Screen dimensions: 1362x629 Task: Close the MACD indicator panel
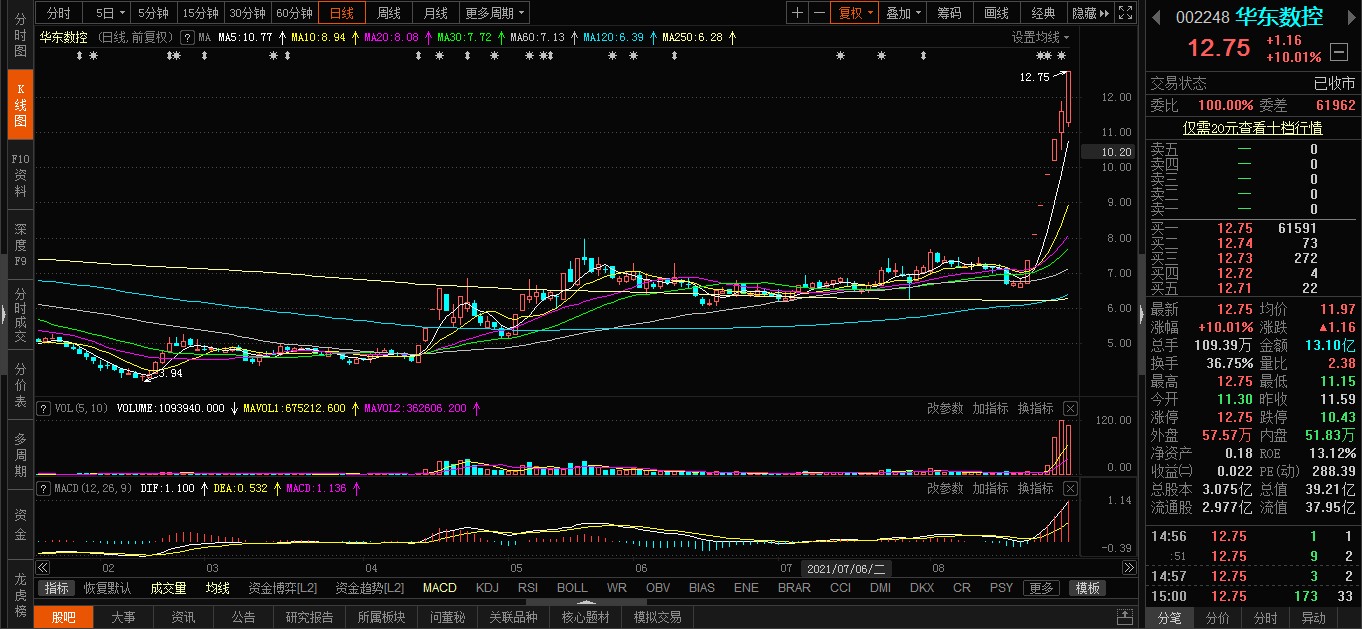point(1070,488)
